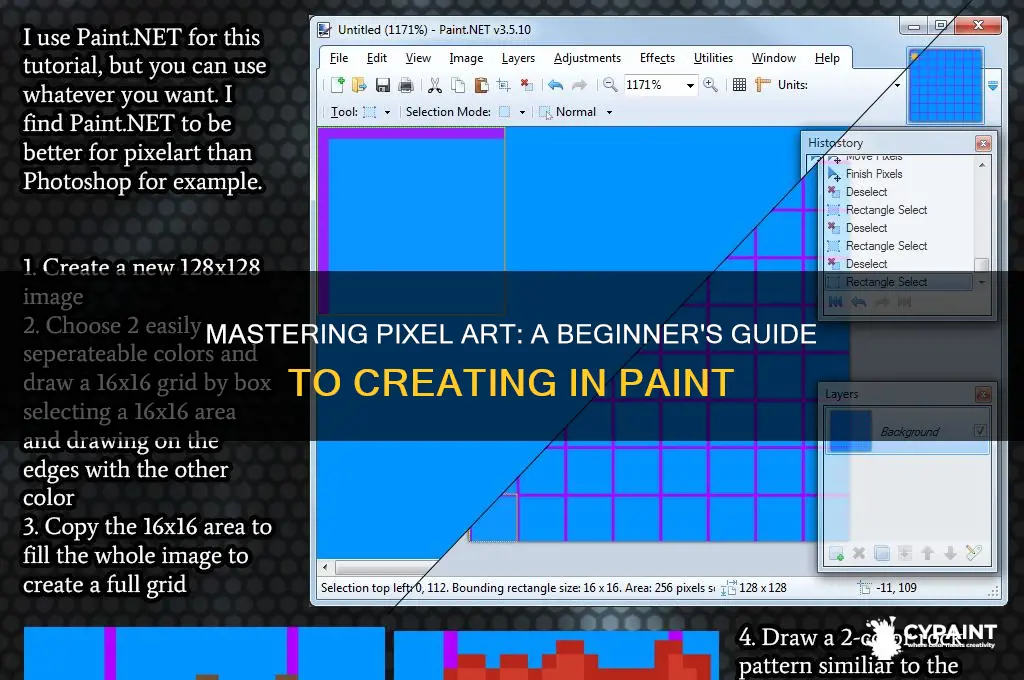
Task: Expand the 1171% zoom level dropdown
Action: tap(690, 85)
